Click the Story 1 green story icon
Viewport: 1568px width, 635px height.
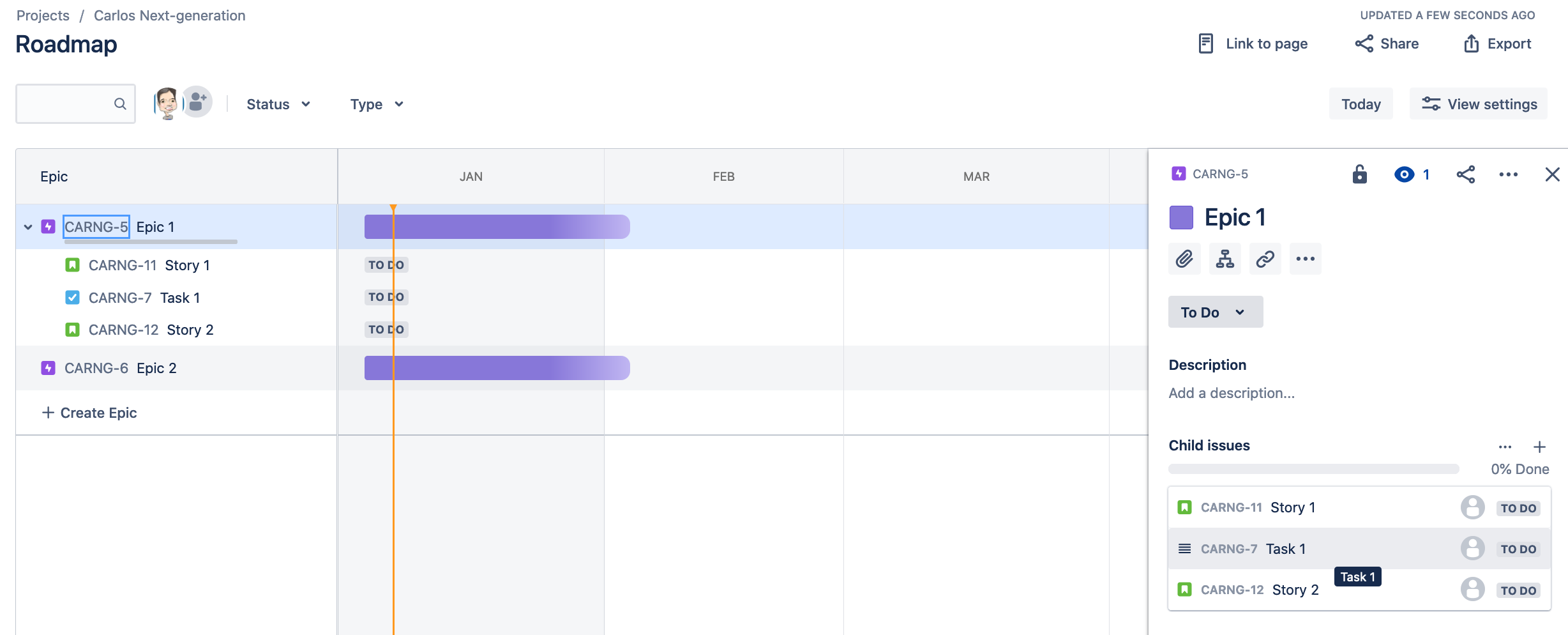(72, 264)
